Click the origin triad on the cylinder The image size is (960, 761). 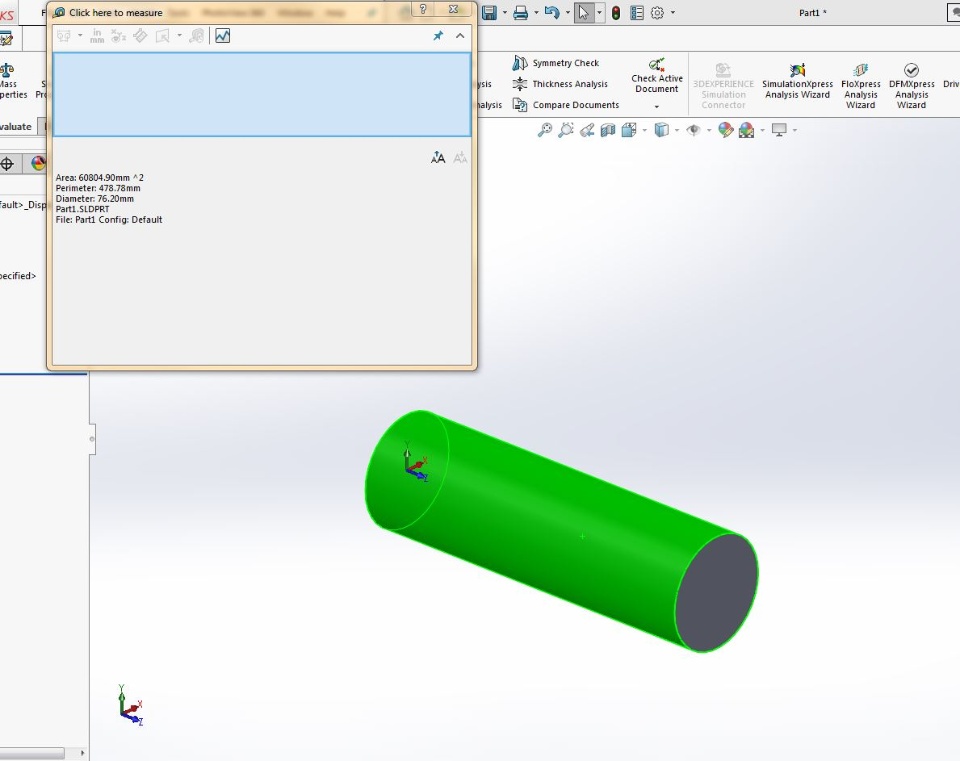[415, 462]
